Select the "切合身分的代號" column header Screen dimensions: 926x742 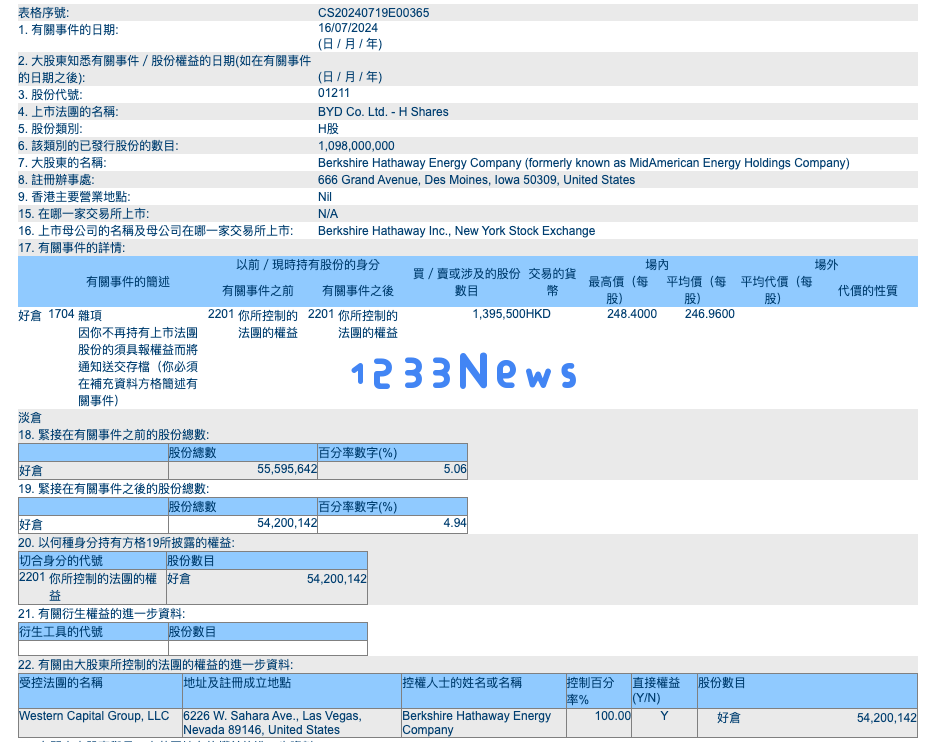click(61, 561)
